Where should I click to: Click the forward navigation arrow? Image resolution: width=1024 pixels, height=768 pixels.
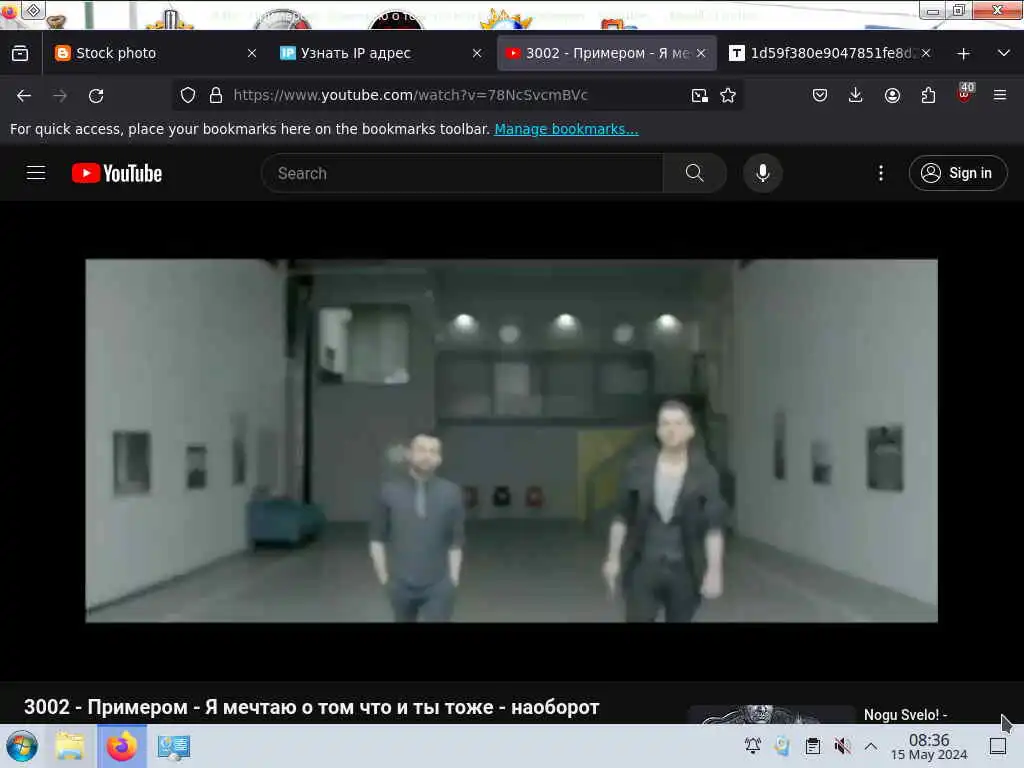[x=60, y=96]
